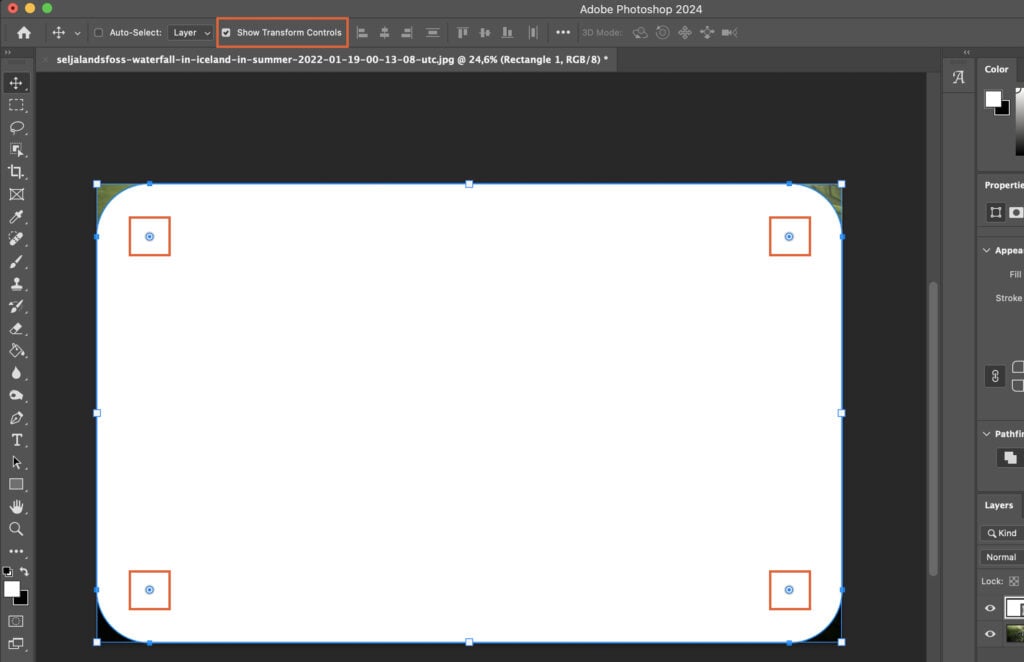The image size is (1024, 662).
Task: Pick the Eyedropper tool
Action: click(17, 217)
